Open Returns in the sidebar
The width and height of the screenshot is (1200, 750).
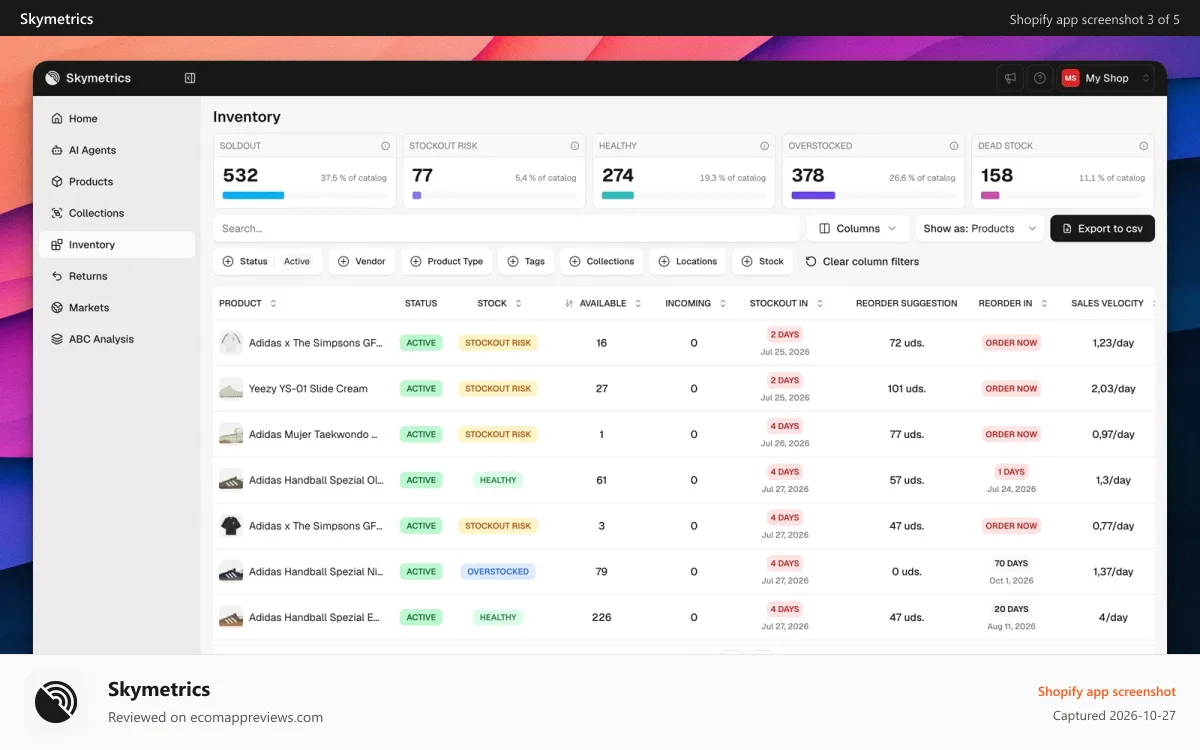pos(117,276)
